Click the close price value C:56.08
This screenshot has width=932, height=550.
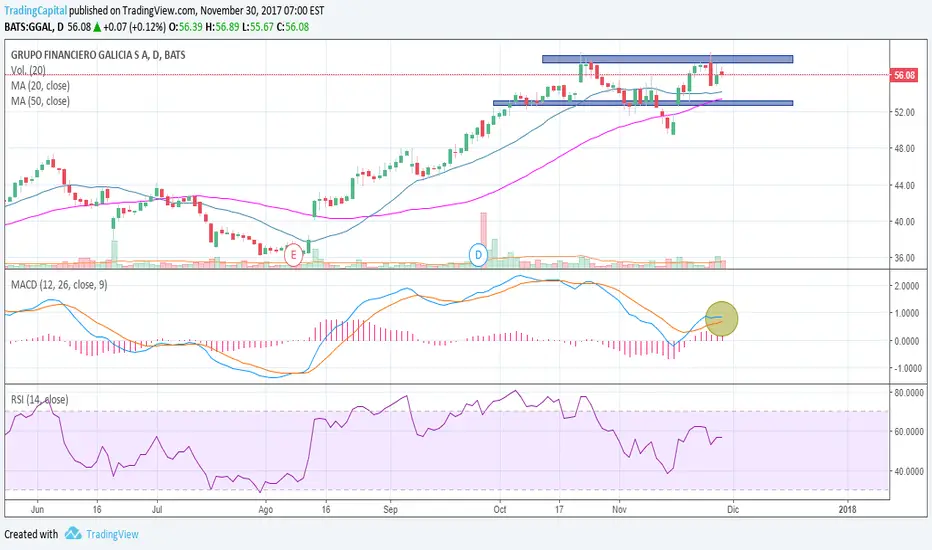293,27
